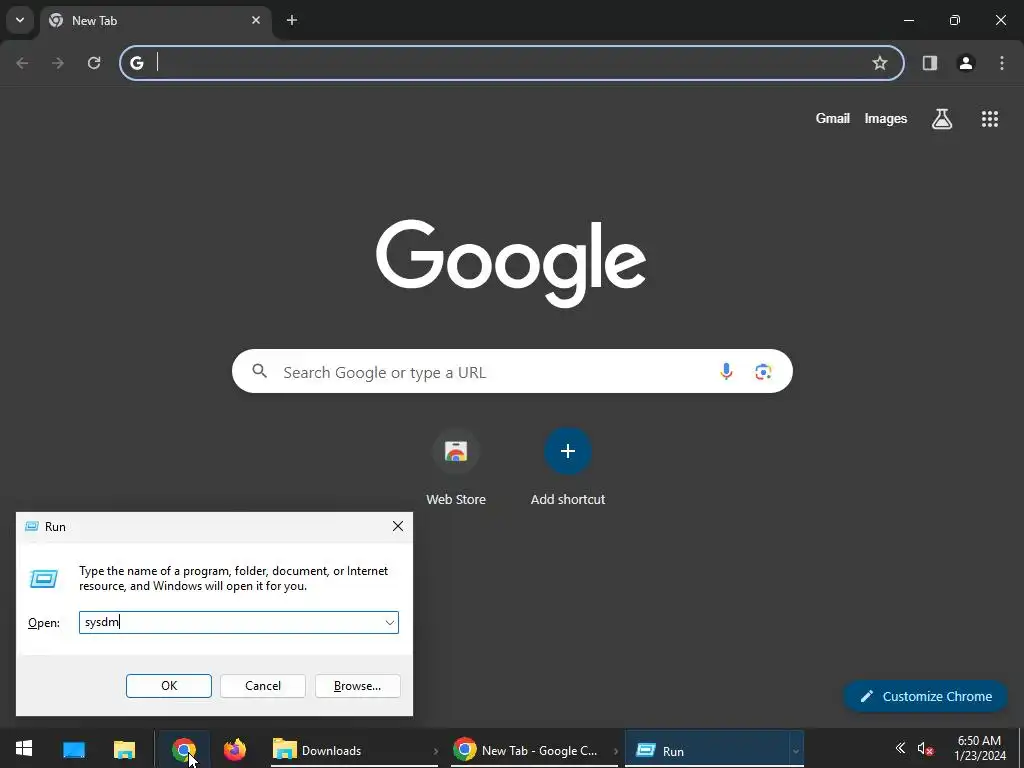Expand the Run Open history dropdown

tap(390, 622)
